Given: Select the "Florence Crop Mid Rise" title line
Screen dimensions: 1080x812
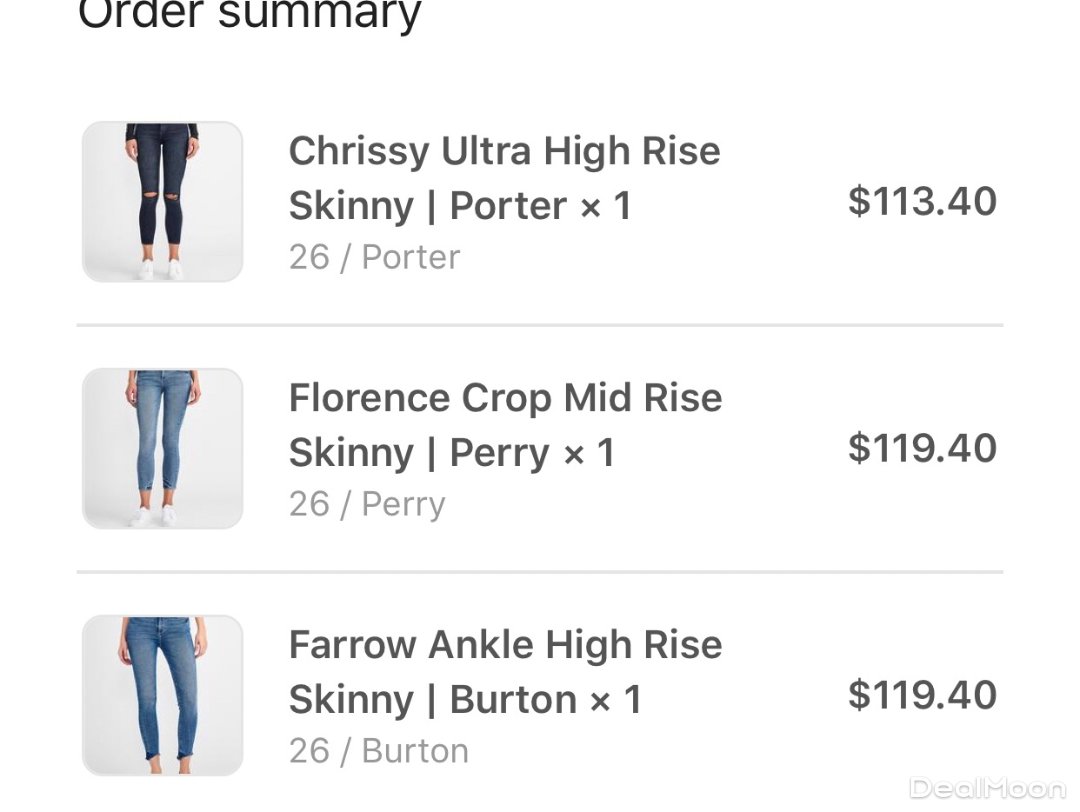Looking at the screenshot, I should [x=505, y=398].
